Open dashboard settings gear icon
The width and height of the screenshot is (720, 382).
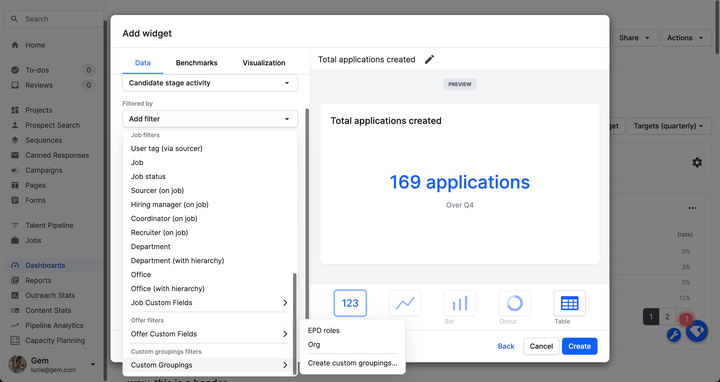click(697, 162)
